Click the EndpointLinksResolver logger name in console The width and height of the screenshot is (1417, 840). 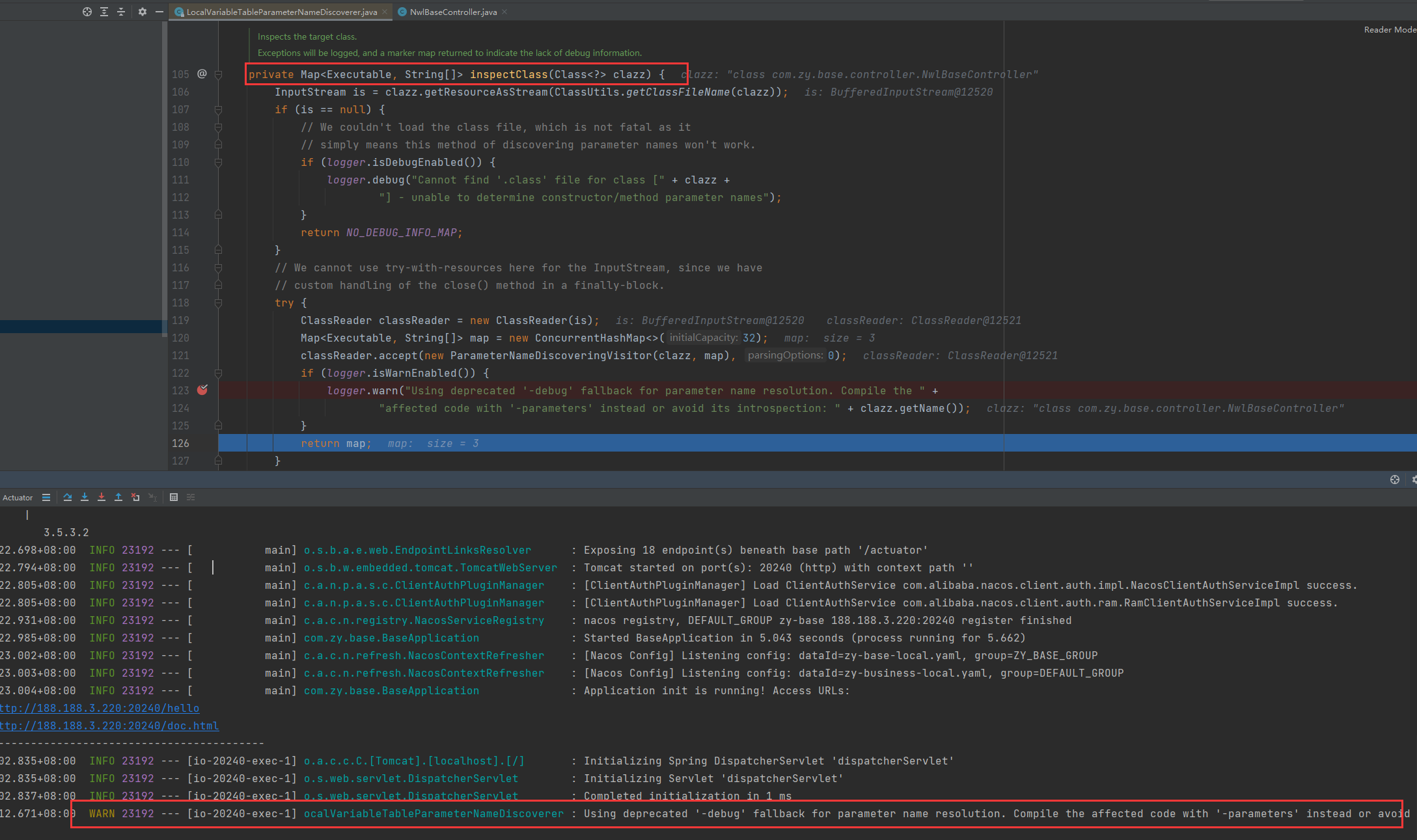(417, 550)
